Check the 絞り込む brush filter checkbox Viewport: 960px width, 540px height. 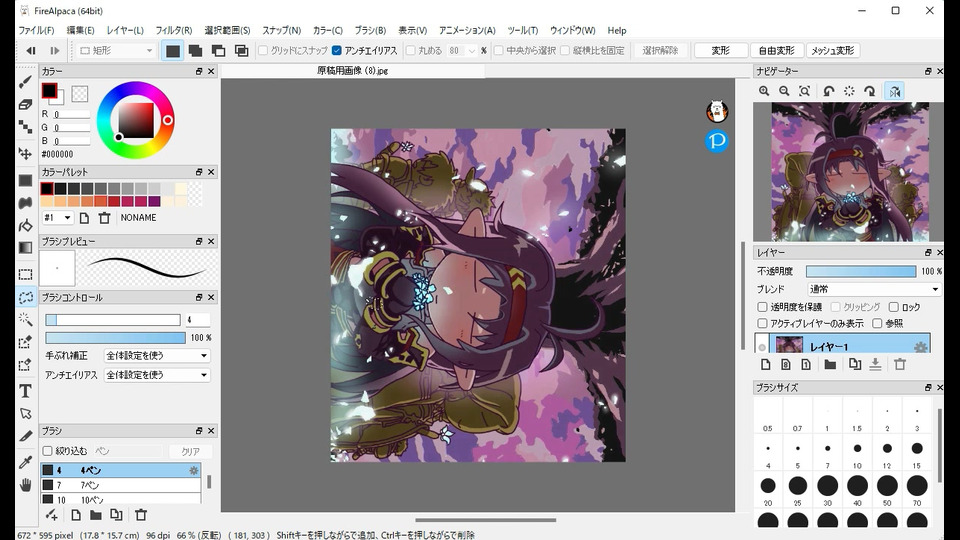point(47,451)
